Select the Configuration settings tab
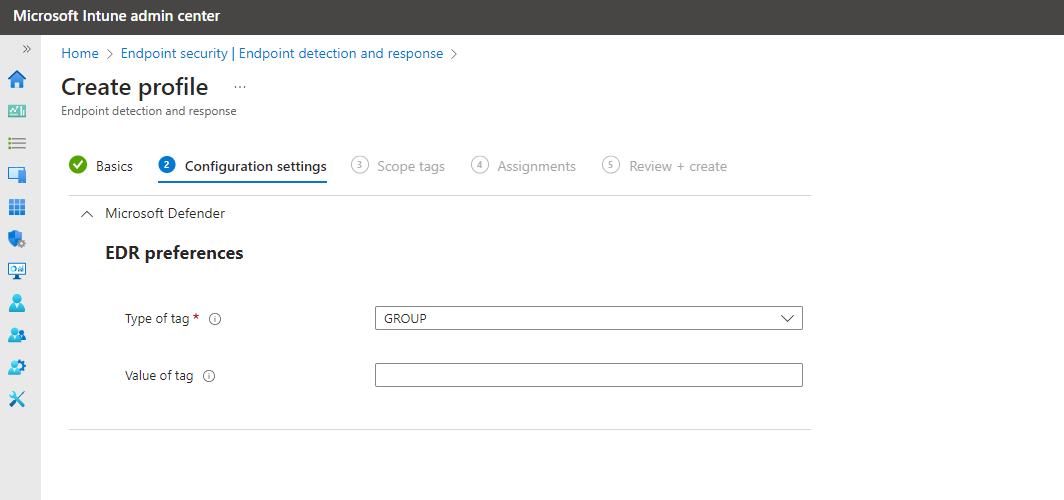Image resolution: width=1064 pixels, height=500 pixels. (x=242, y=166)
